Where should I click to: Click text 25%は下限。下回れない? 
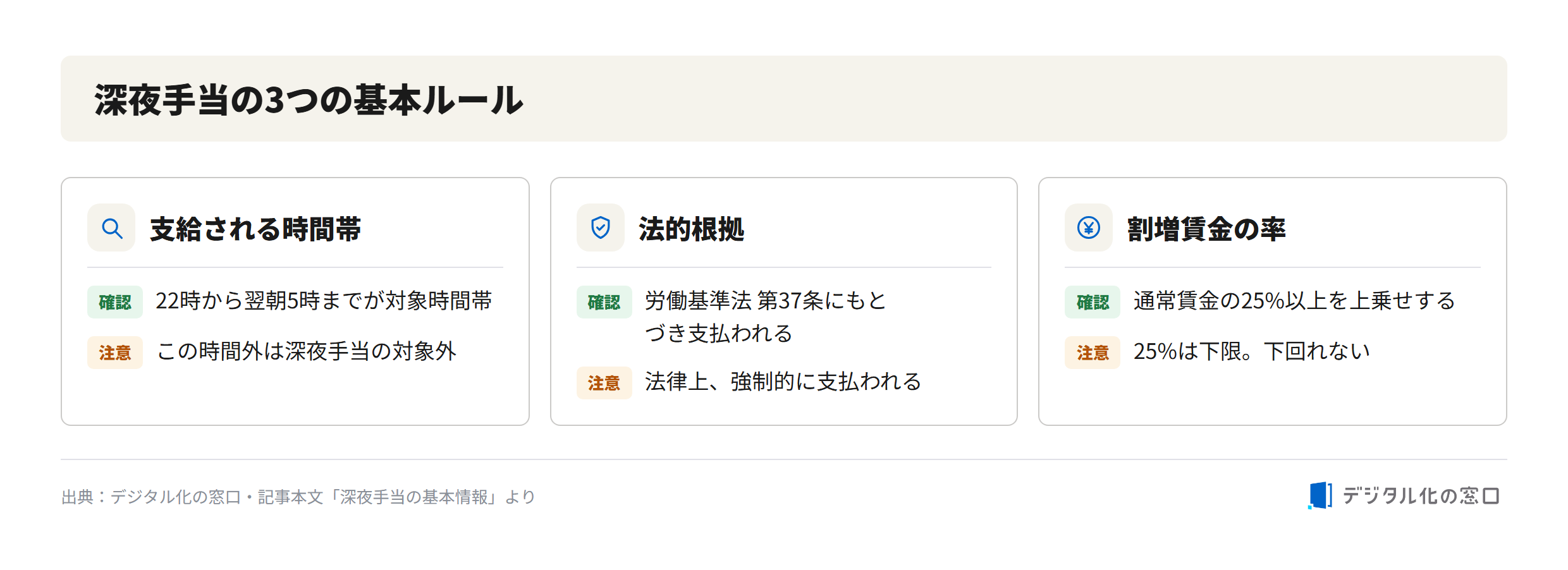[x=1252, y=351]
